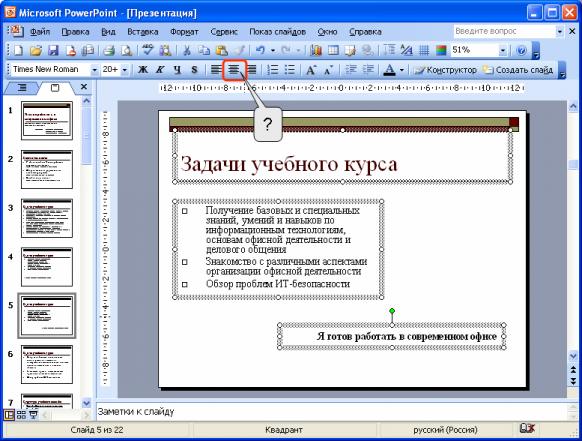Image resolution: width=582 pixels, height=441 pixels.
Task: Apply bulleted list formatting
Action: pyautogui.click(x=290, y=69)
